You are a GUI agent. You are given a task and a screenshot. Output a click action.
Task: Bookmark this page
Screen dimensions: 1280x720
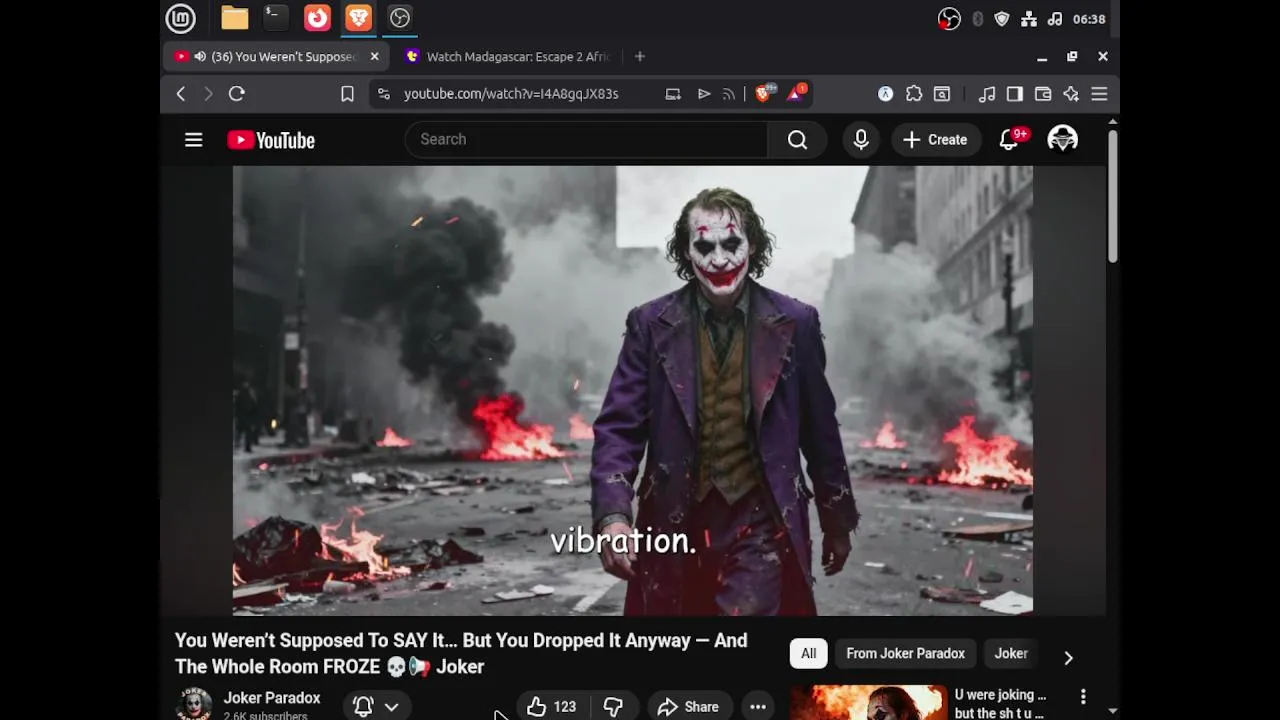pos(347,94)
